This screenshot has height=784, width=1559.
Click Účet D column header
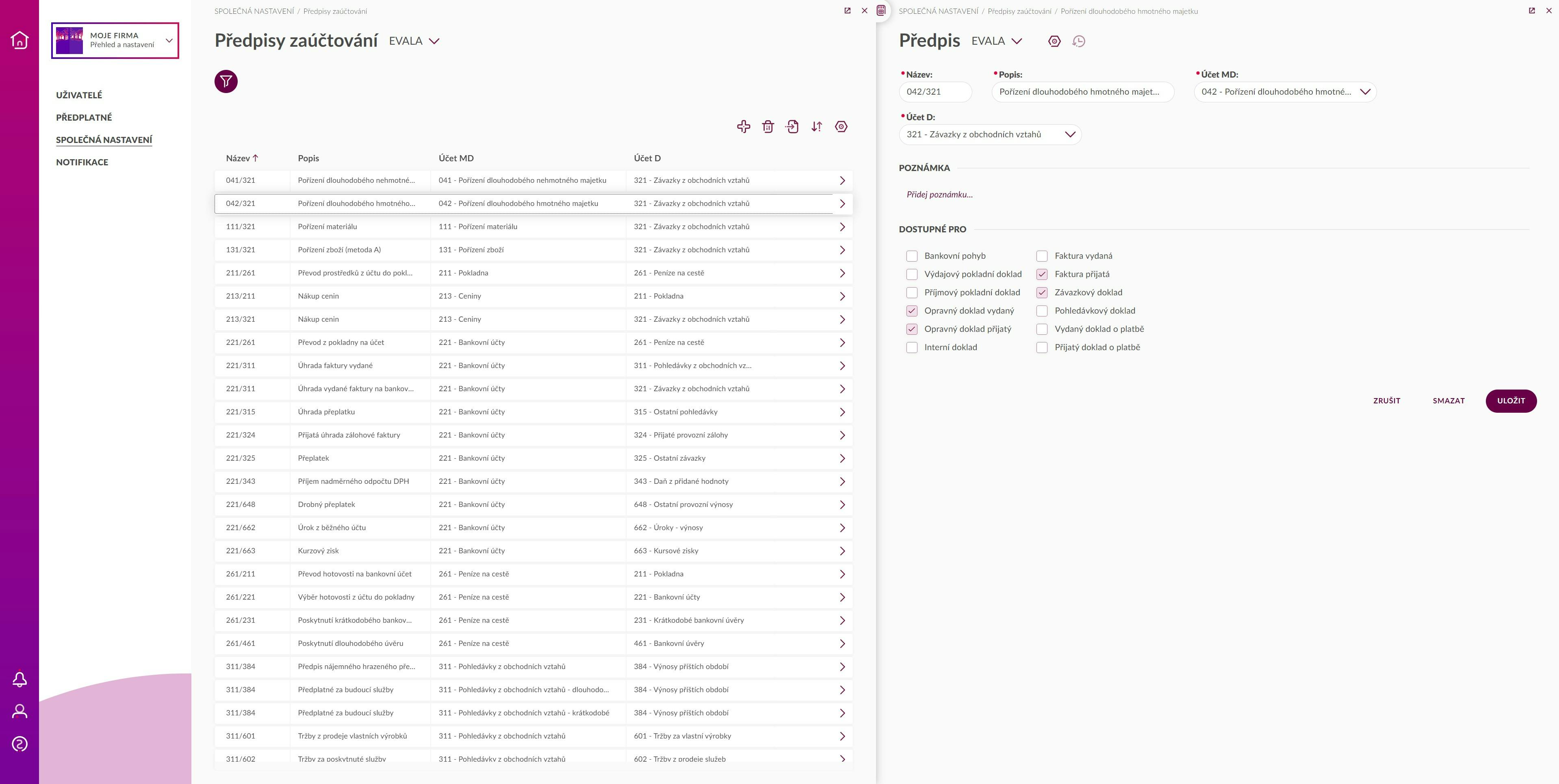647,158
